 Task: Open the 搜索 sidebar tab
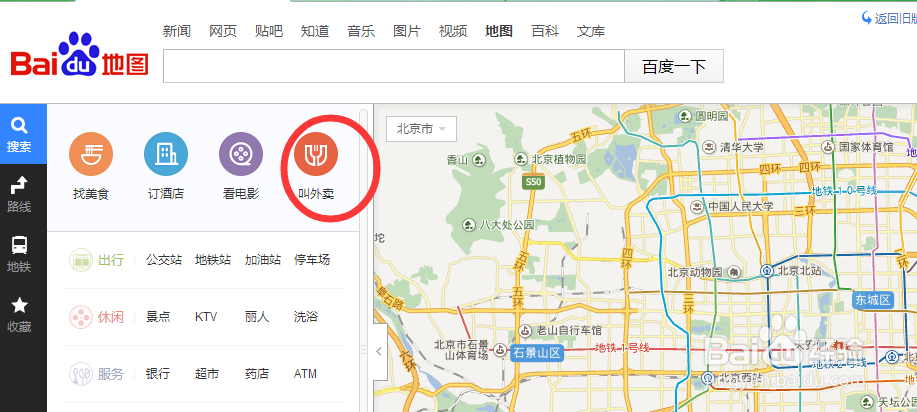coord(23,134)
